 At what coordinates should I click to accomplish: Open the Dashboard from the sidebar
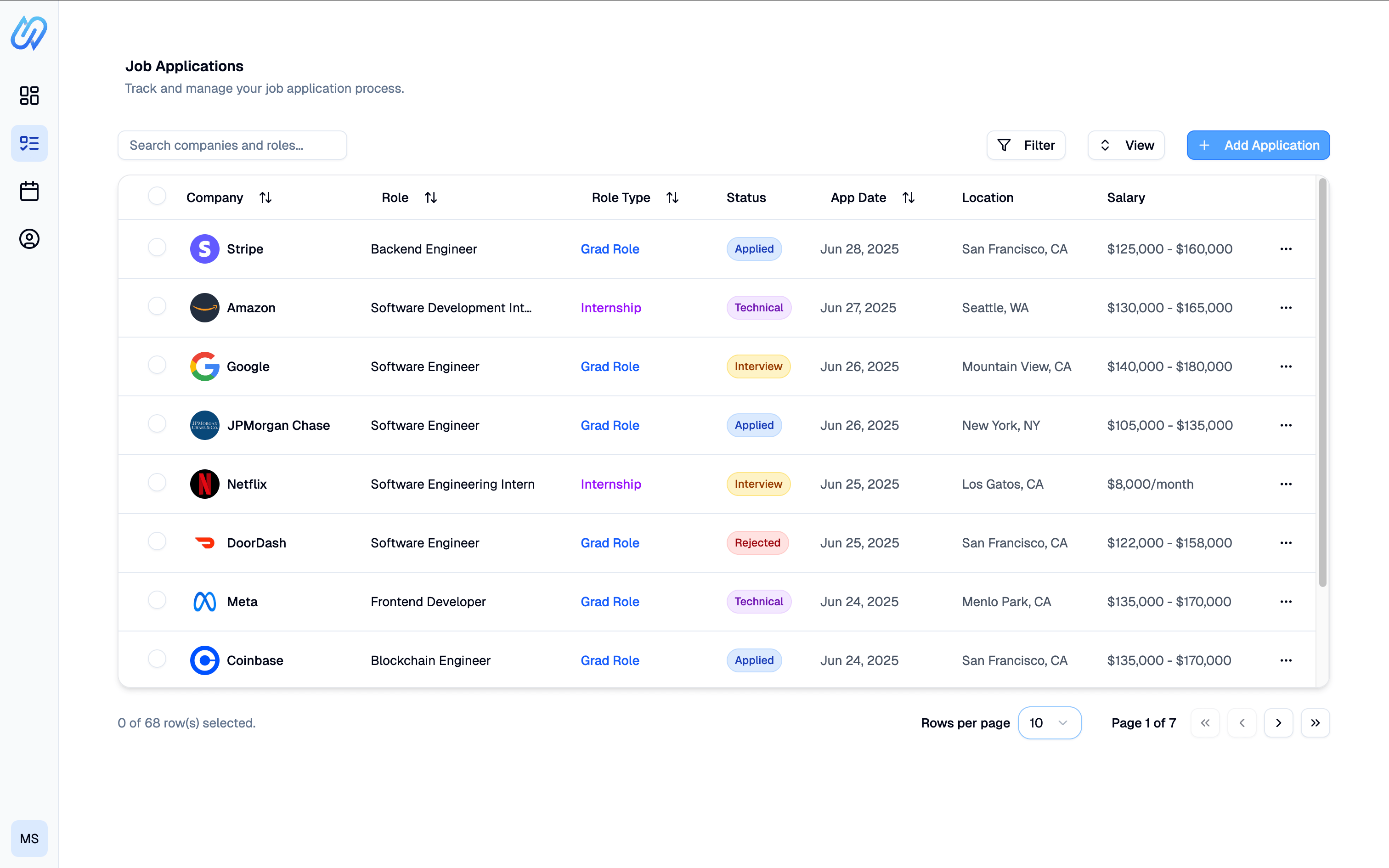28,96
